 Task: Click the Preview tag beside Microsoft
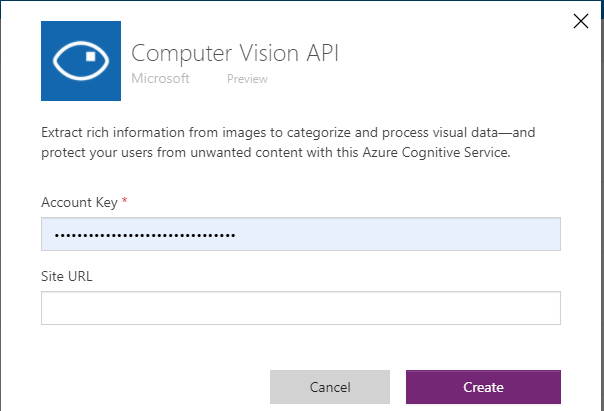(247, 79)
